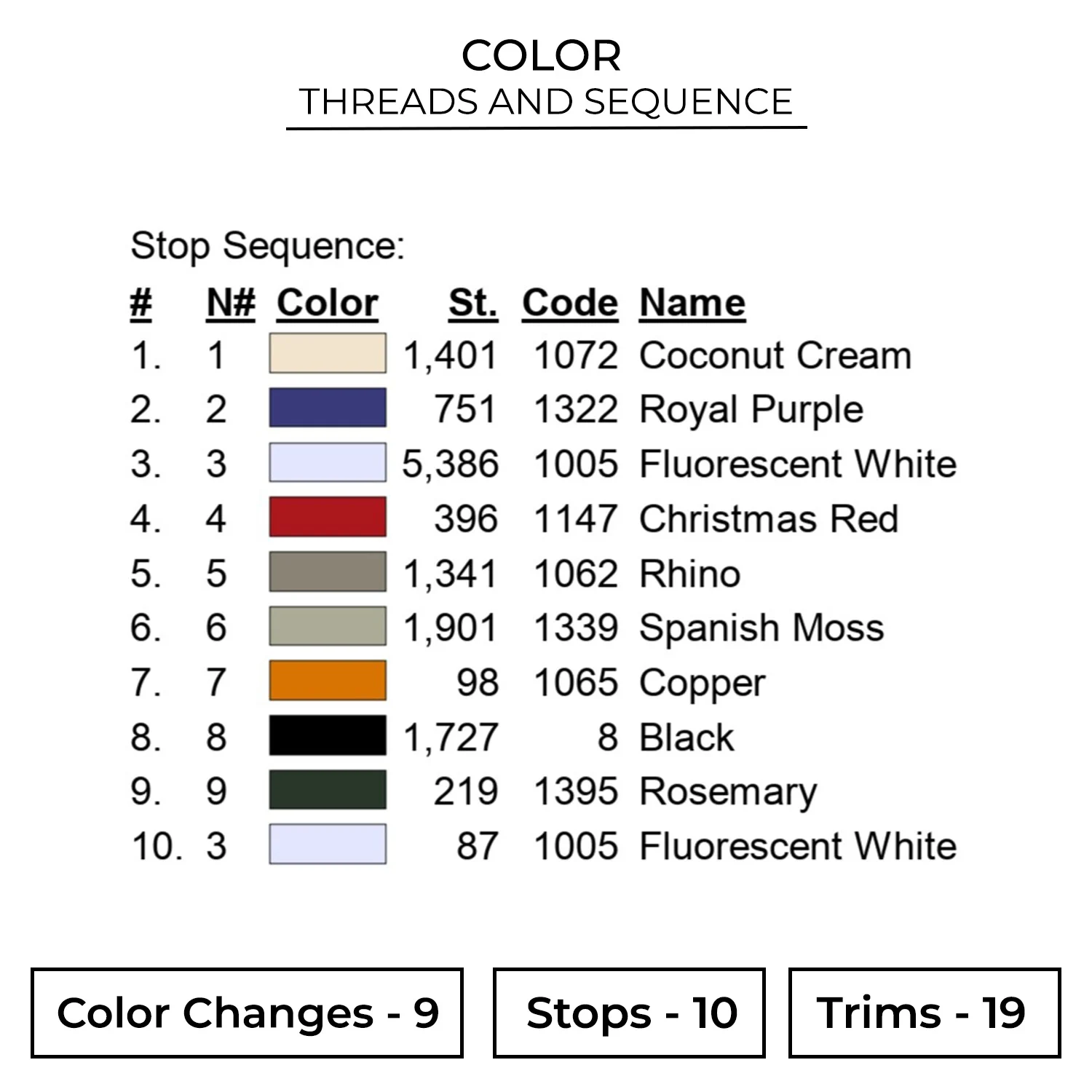Click the Copper orange color swatch
This screenshot has height=1092, width=1092.
[328, 681]
